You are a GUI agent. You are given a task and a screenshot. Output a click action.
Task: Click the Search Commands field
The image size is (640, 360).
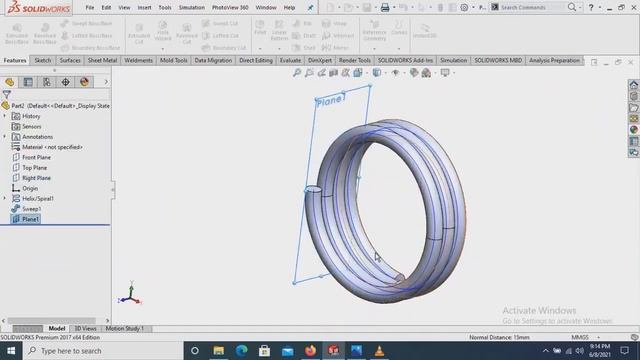[x=530, y=7]
